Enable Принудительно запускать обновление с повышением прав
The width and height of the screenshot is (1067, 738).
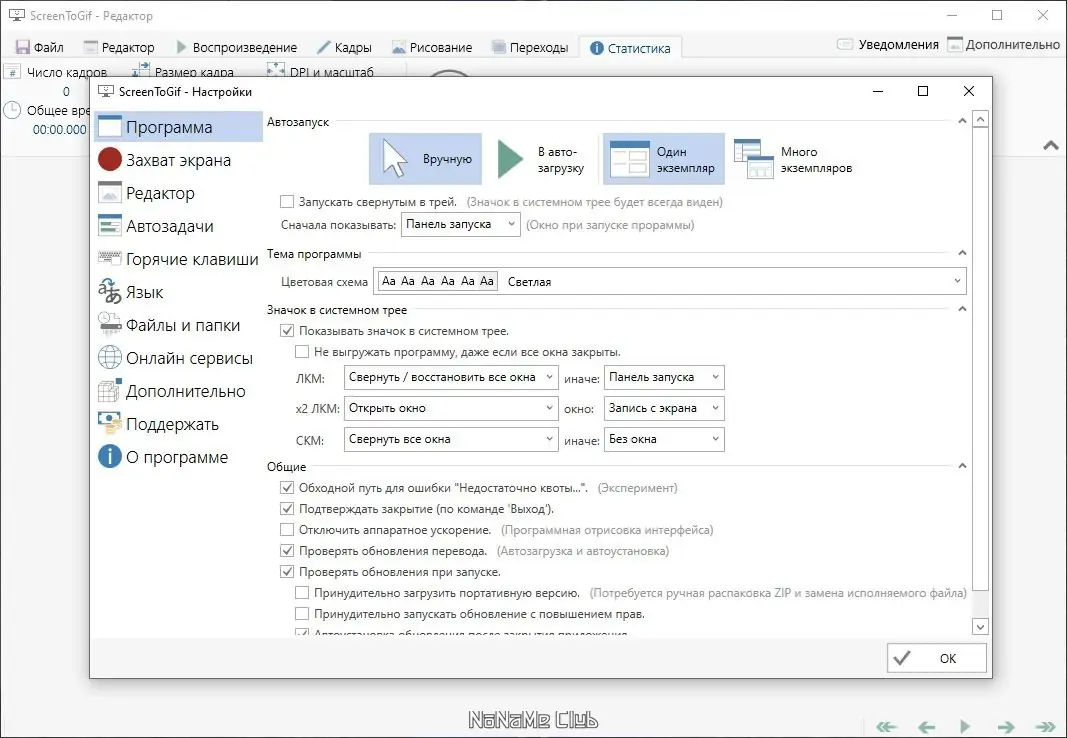(x=301, y=614)
